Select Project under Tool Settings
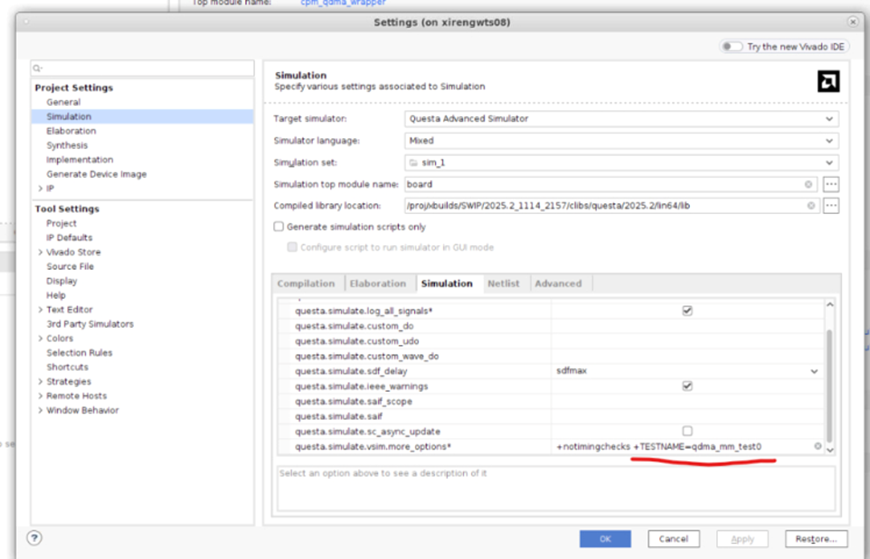 tap(62, 223)
